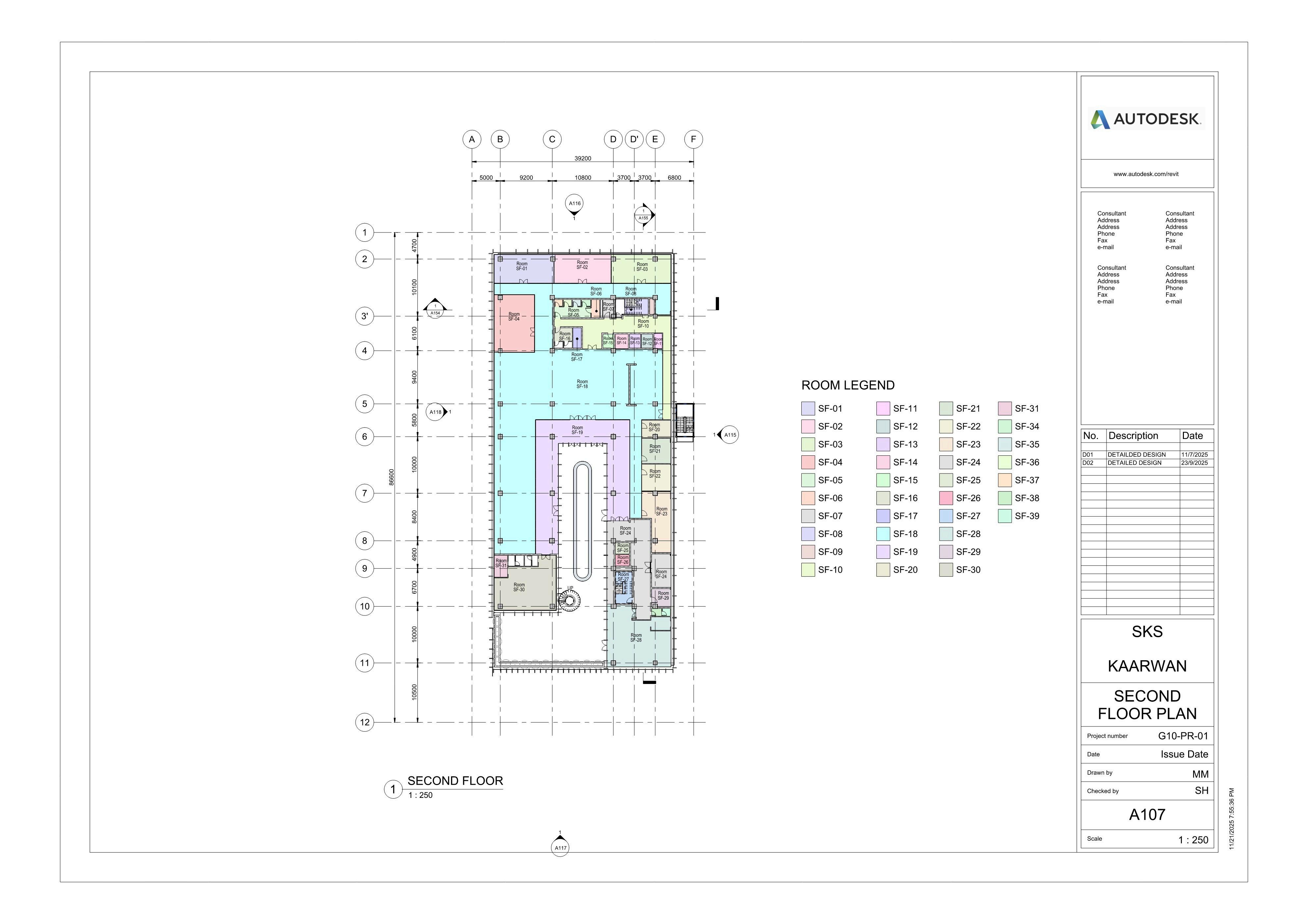
Task: Select the A115 marker right of plan
Action: click(729, 435)
